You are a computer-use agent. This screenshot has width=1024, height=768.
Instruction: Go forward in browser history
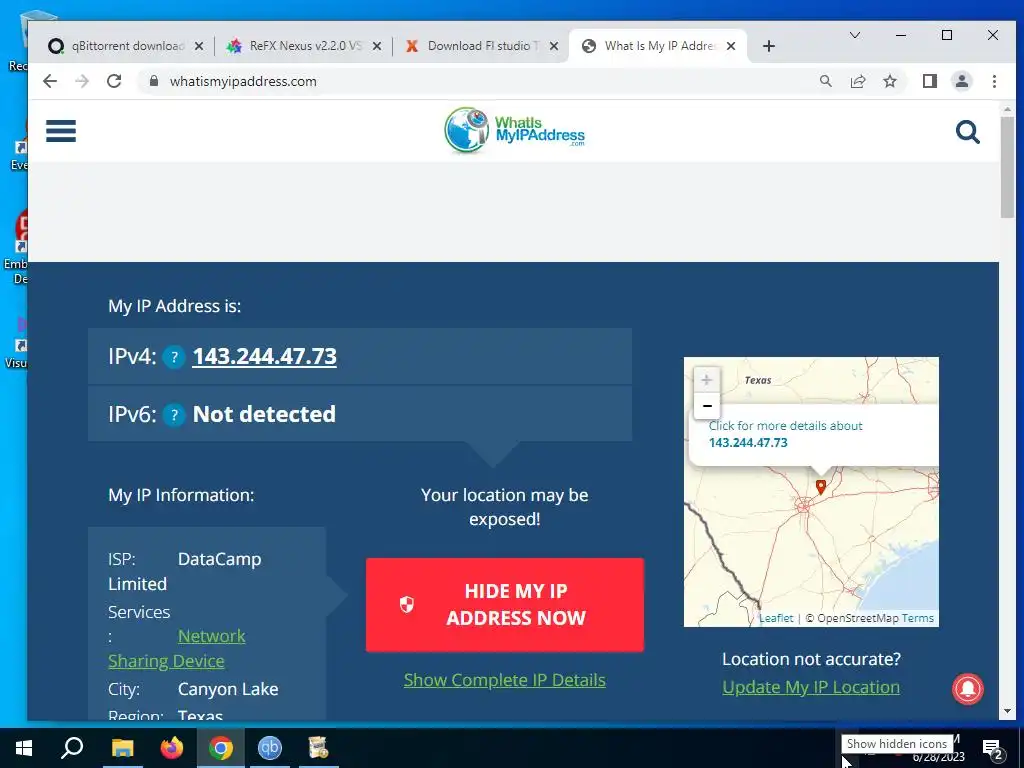(82, 81)
